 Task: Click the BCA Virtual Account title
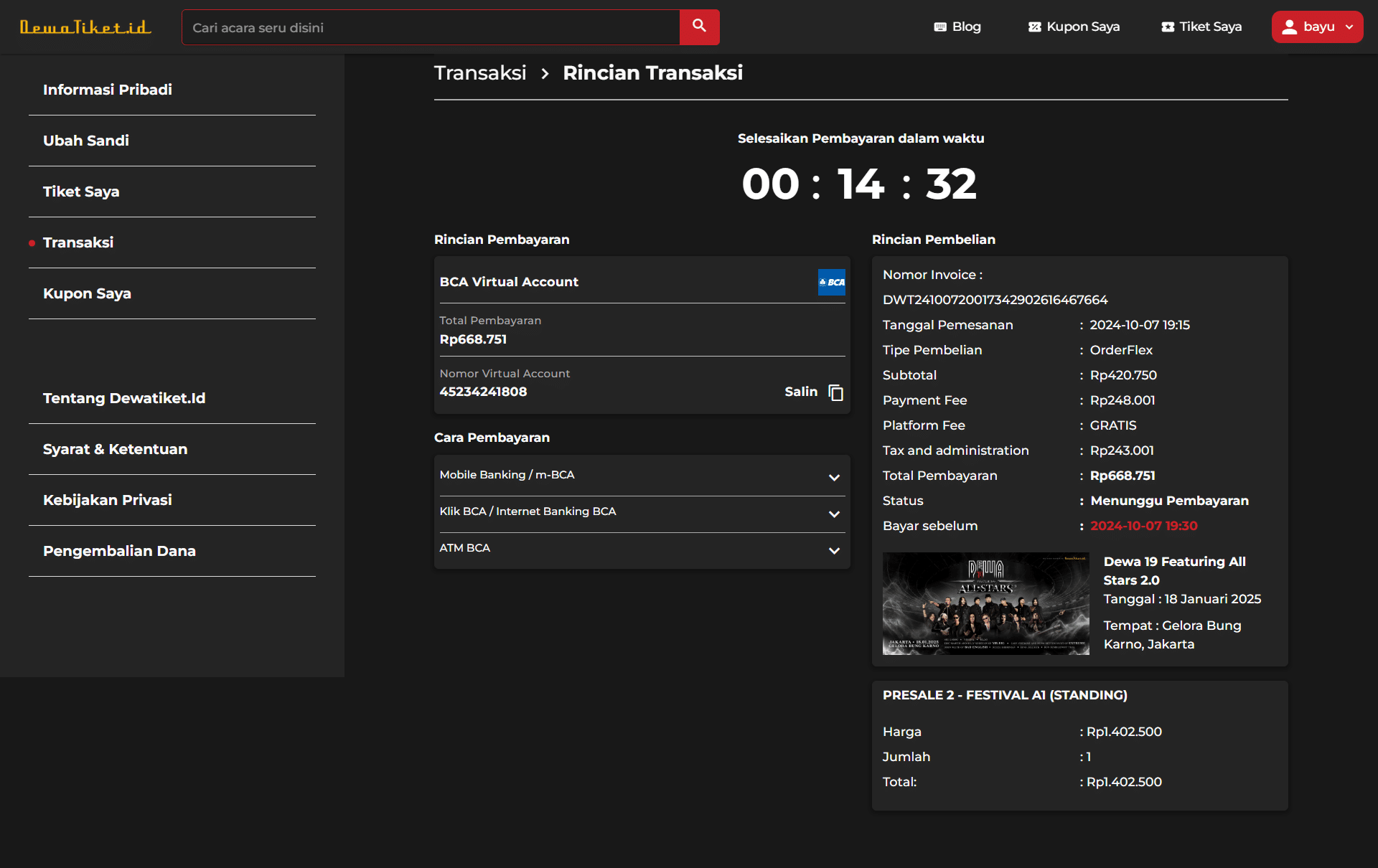(509, 282)
